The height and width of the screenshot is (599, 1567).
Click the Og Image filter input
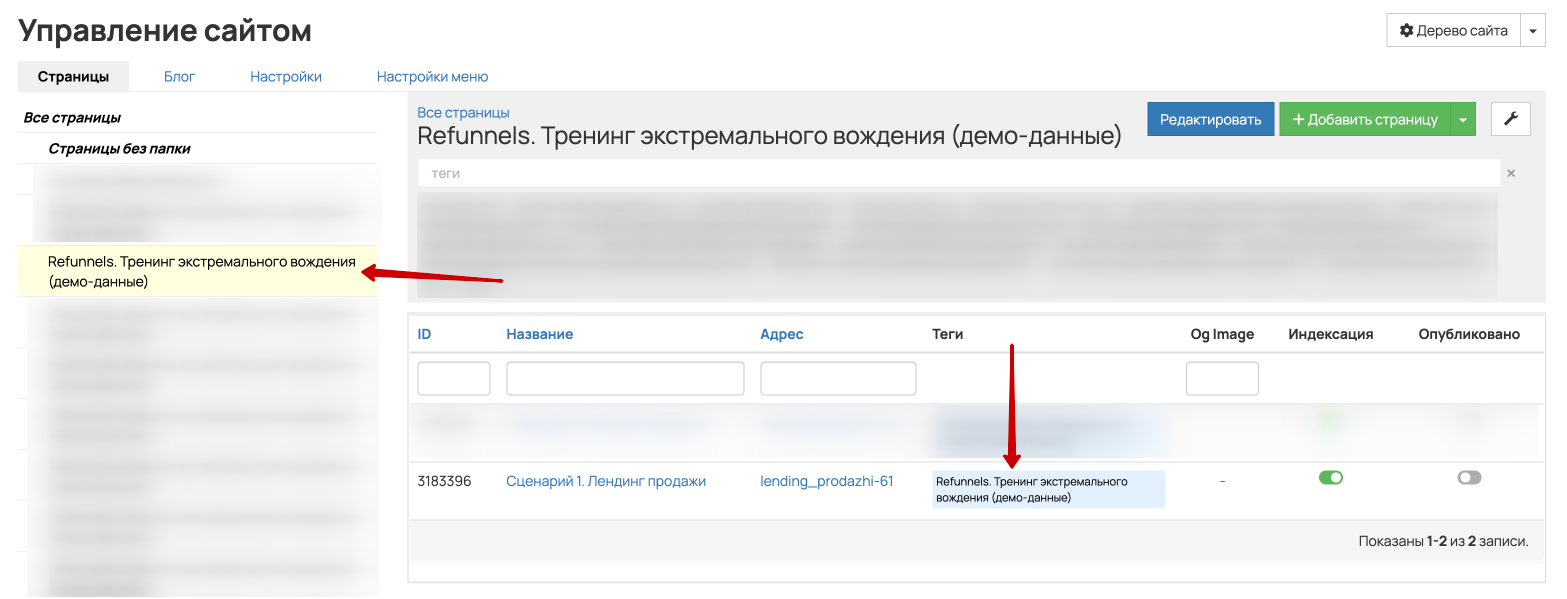[x=1222, y=379]
